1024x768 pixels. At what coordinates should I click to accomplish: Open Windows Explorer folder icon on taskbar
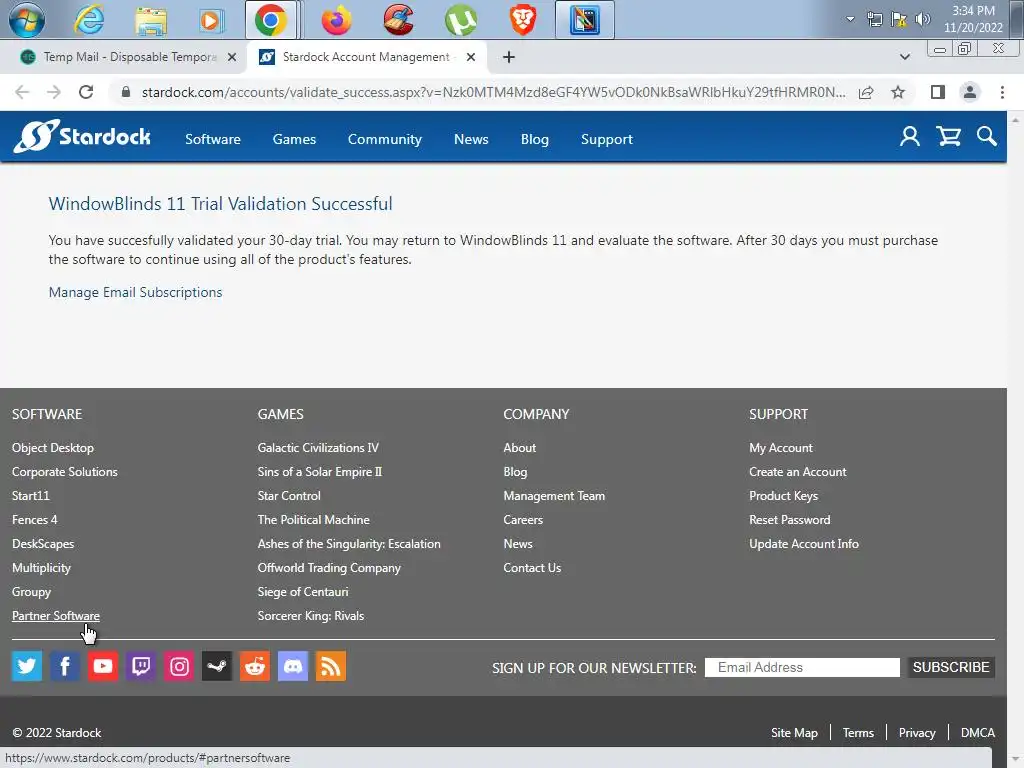151,20
